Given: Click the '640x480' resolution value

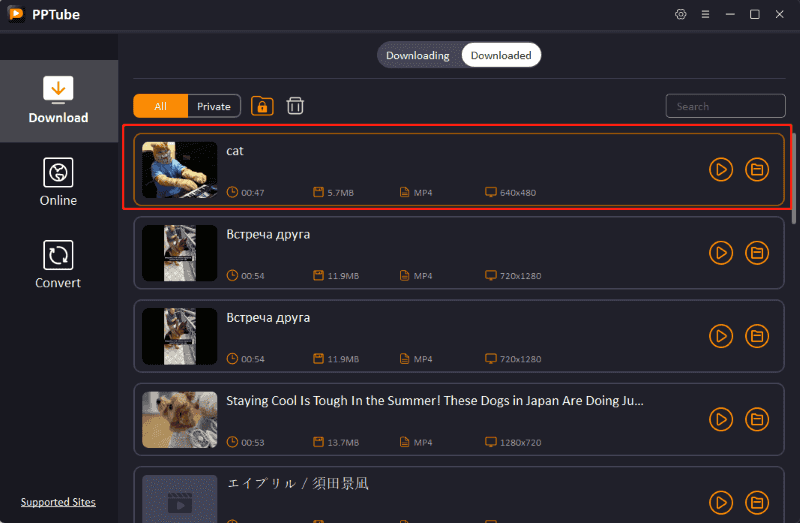Looking at the screenshot, I should click(x=518, y=193).
